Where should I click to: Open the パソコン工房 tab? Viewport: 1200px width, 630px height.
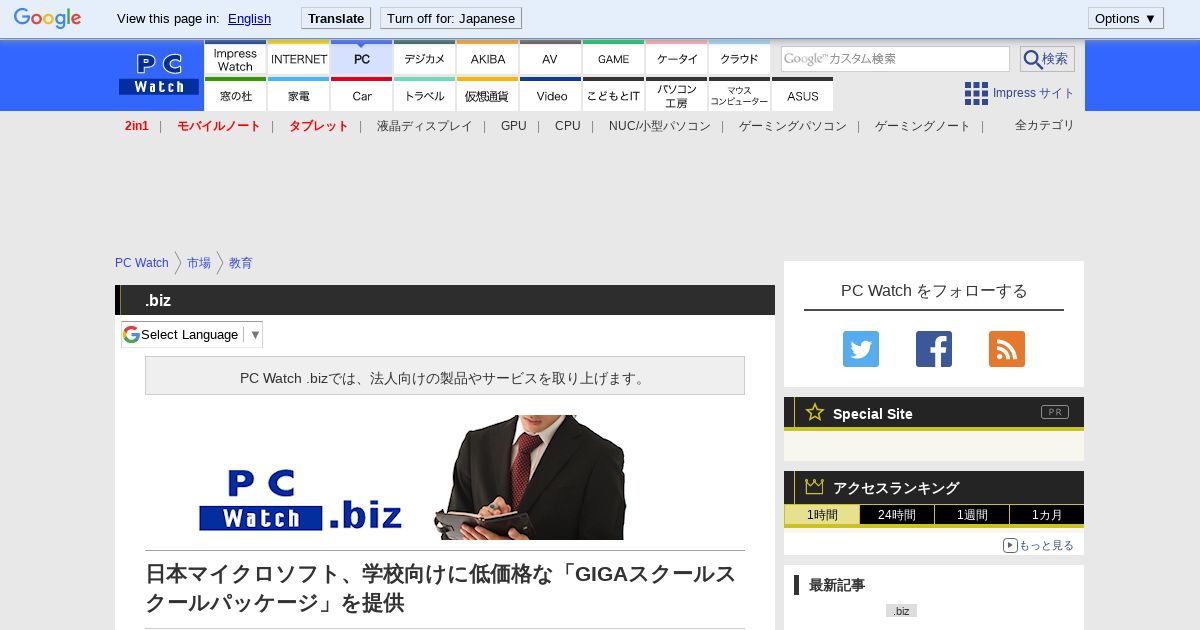[x=677, y=95]
